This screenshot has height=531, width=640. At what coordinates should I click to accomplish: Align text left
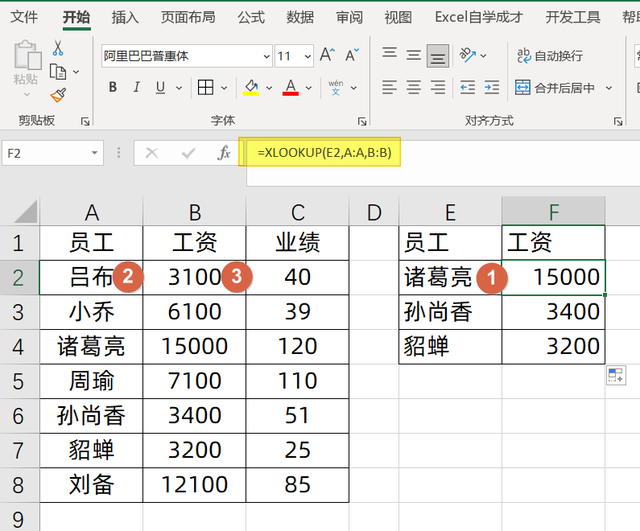tap(389, 87)
